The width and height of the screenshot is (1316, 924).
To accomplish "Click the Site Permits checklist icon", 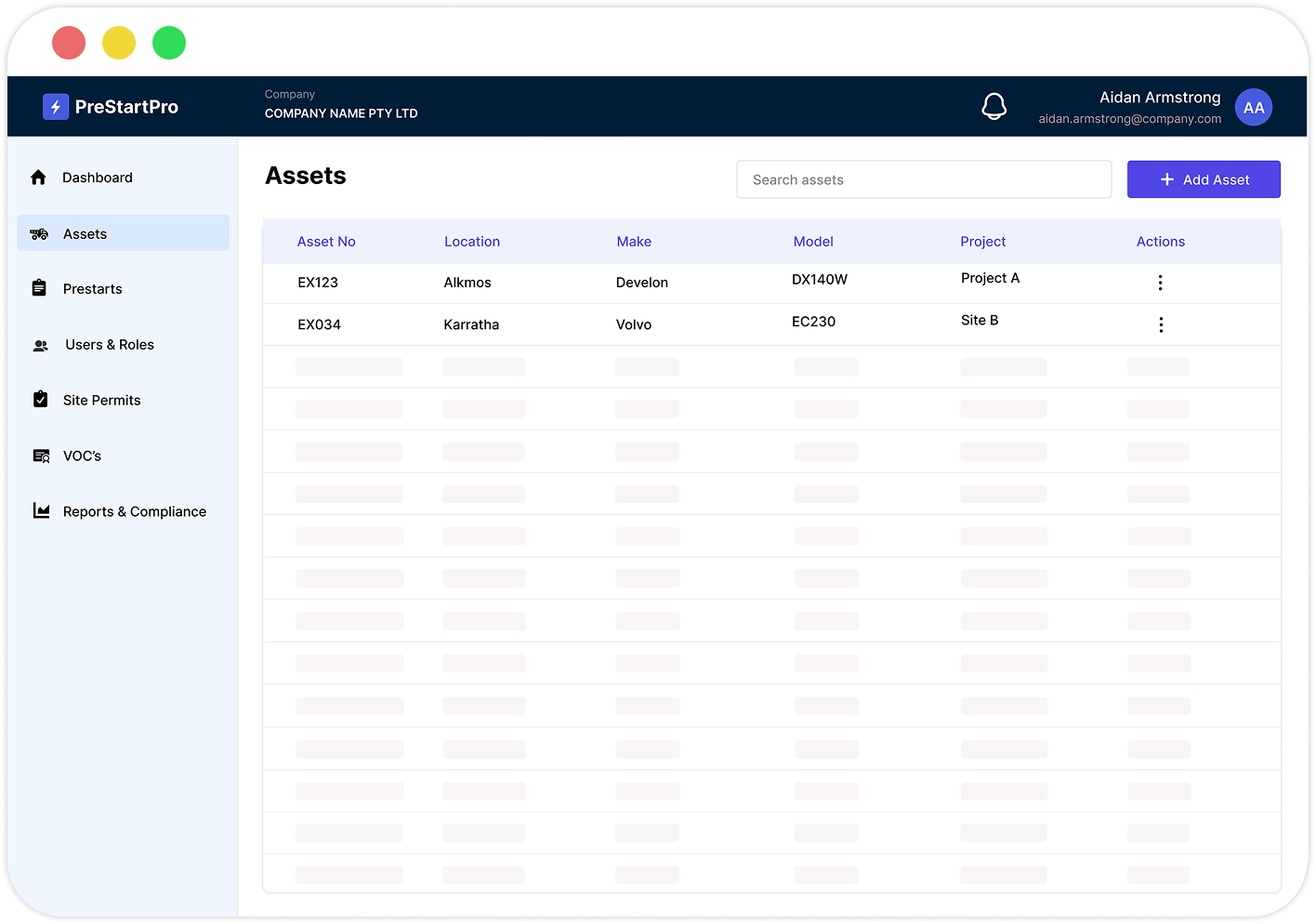I will (40, 400).
